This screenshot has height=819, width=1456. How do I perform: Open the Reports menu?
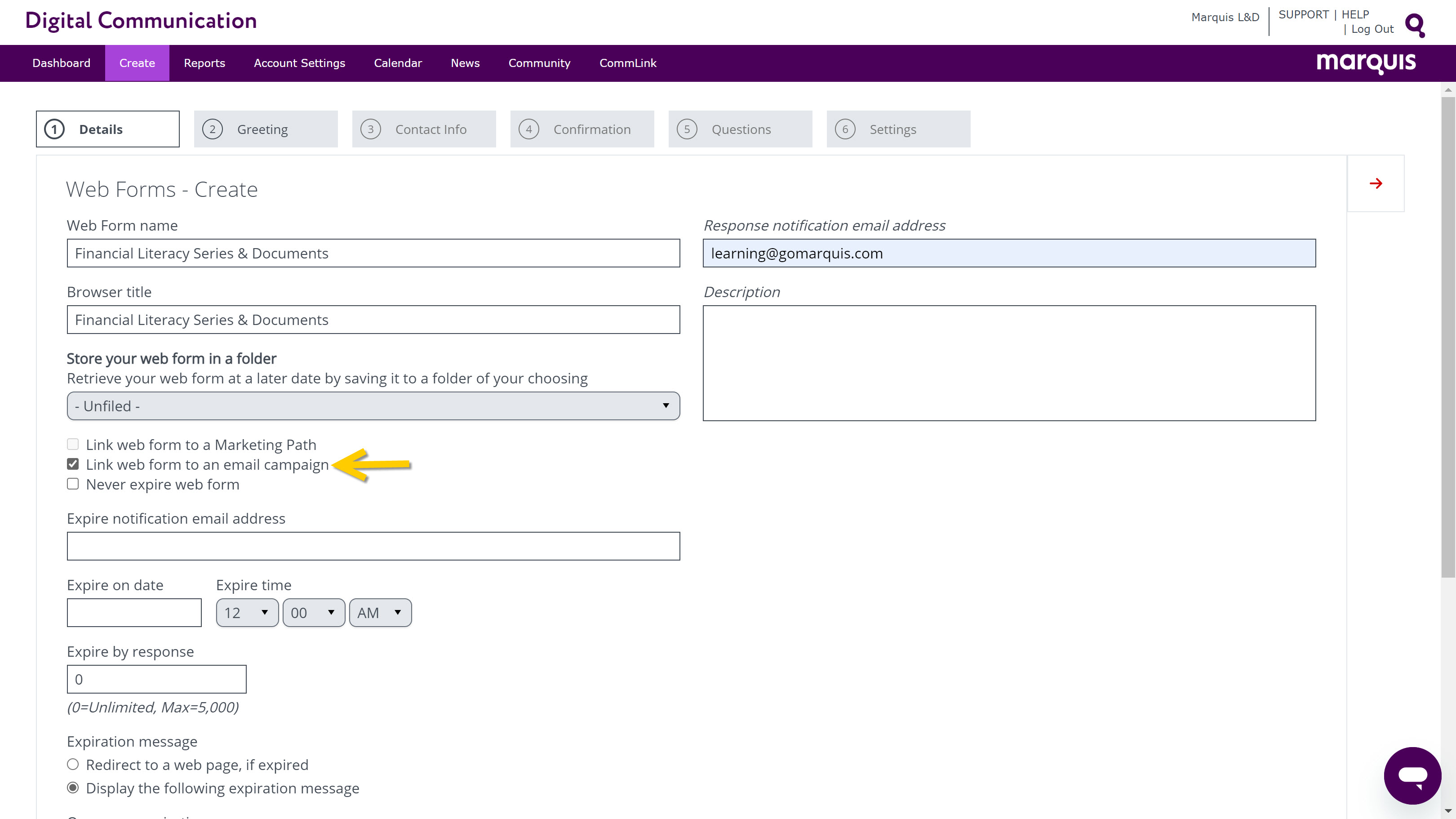pos(204,63)
